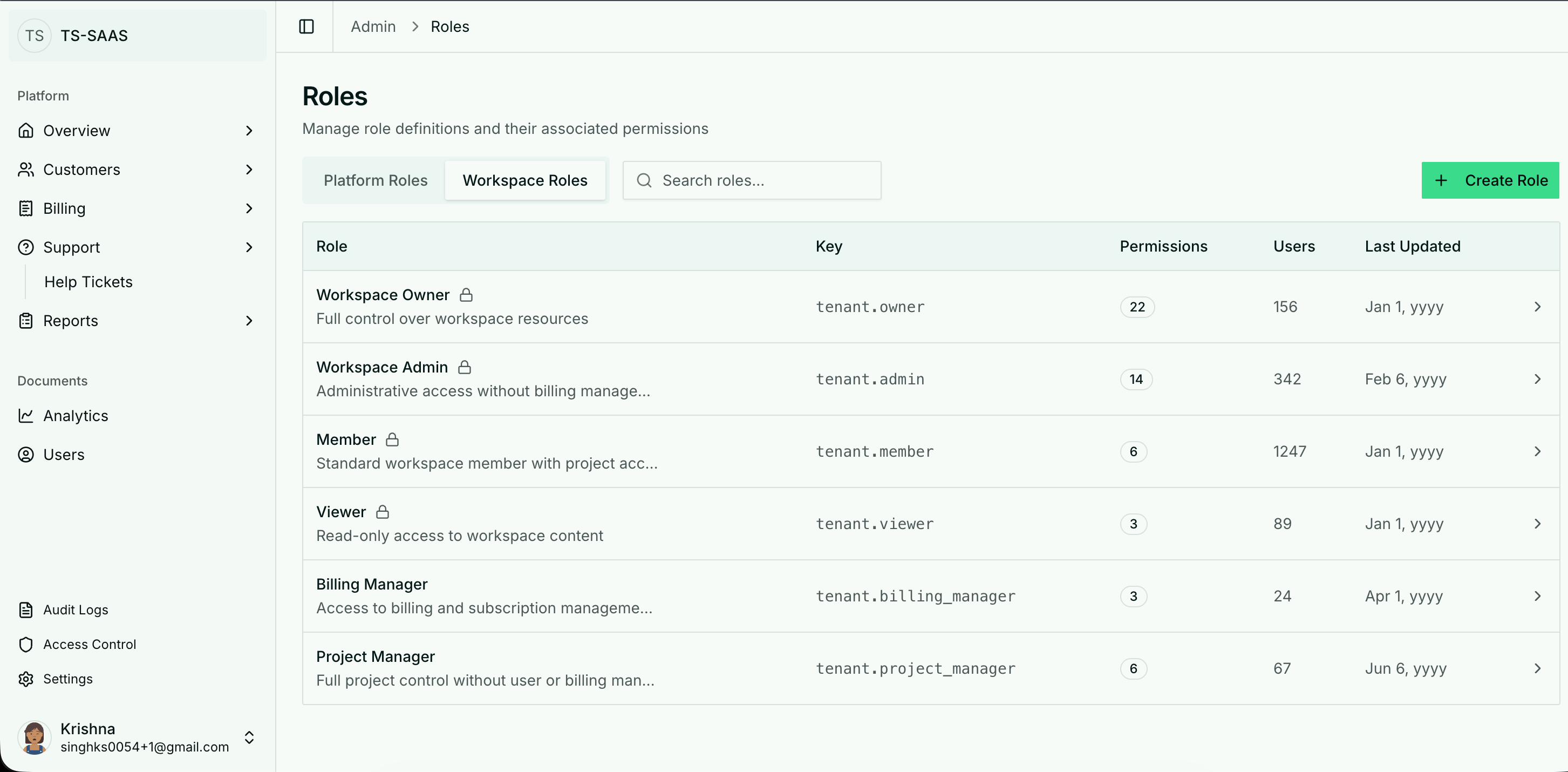Open Krishna account switcher dropdown

(249, 738)
